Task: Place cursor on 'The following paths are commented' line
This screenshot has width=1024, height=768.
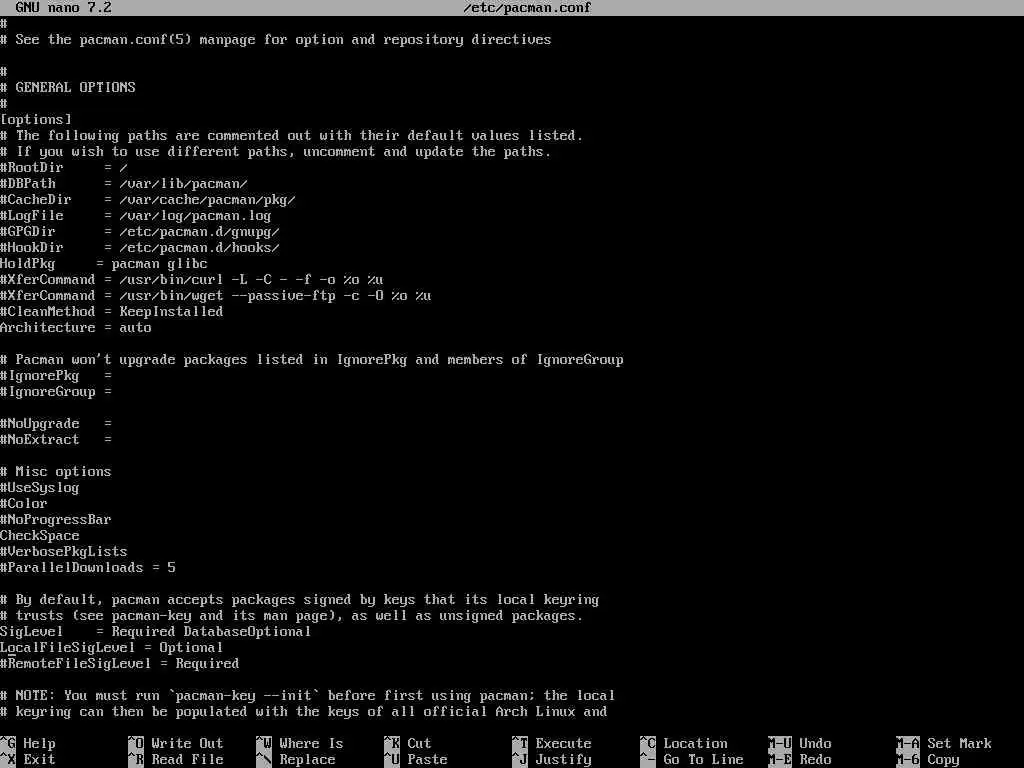Action: [x=292, y=136]
